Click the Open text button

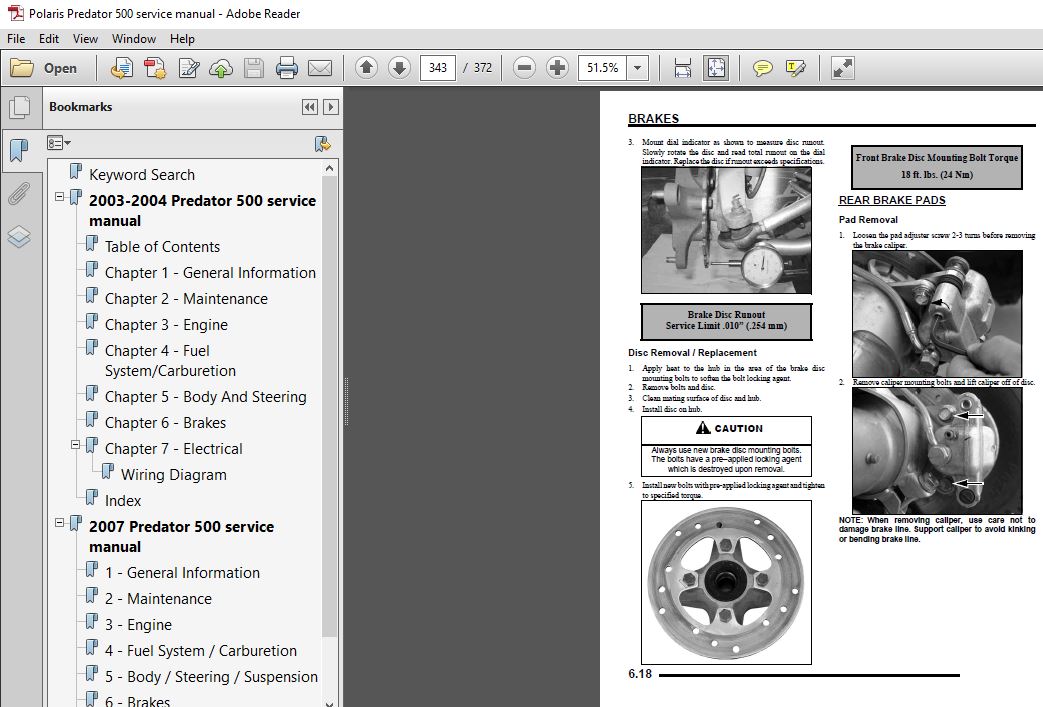click(61, 68)
